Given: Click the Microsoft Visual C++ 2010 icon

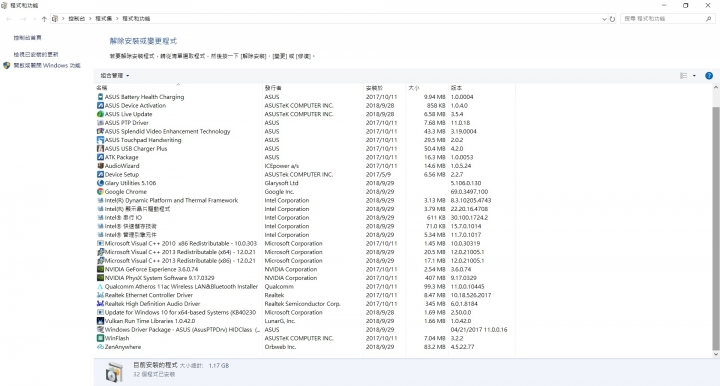Looking at the screenshot, I should [x=101, y=243].
